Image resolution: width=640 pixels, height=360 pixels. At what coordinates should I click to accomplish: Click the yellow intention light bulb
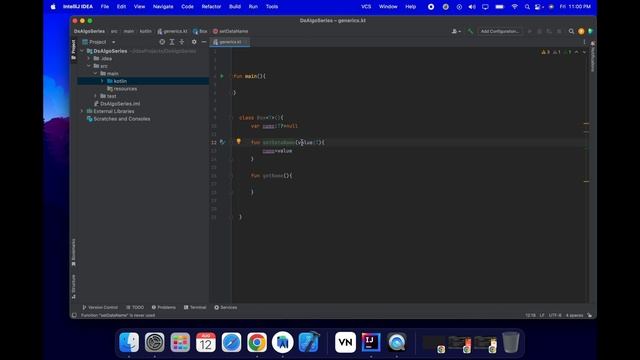click(x=238, y=141)
